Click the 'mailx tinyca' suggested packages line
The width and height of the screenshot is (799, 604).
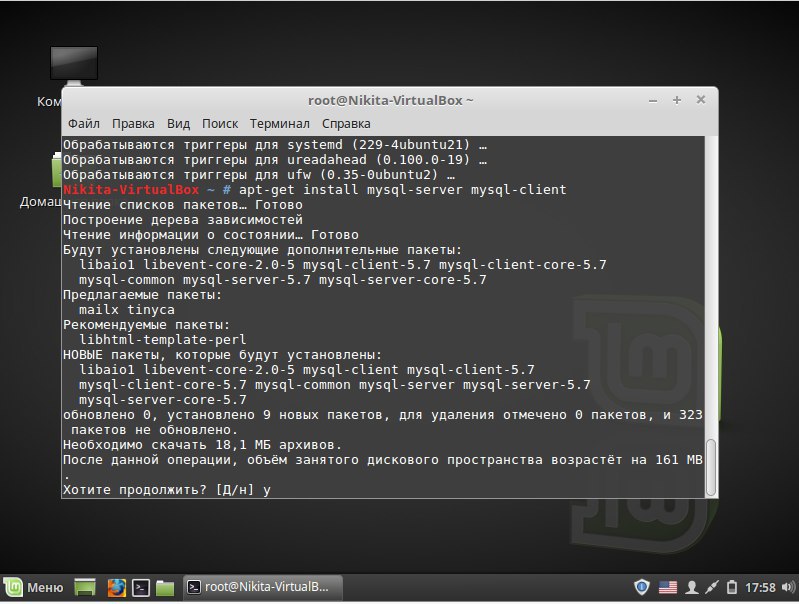coord(126,309)
